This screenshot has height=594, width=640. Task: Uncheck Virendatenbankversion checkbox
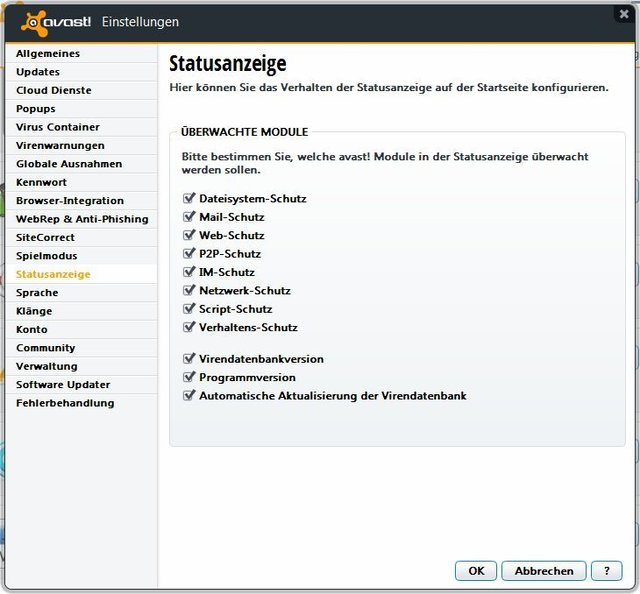189,359
